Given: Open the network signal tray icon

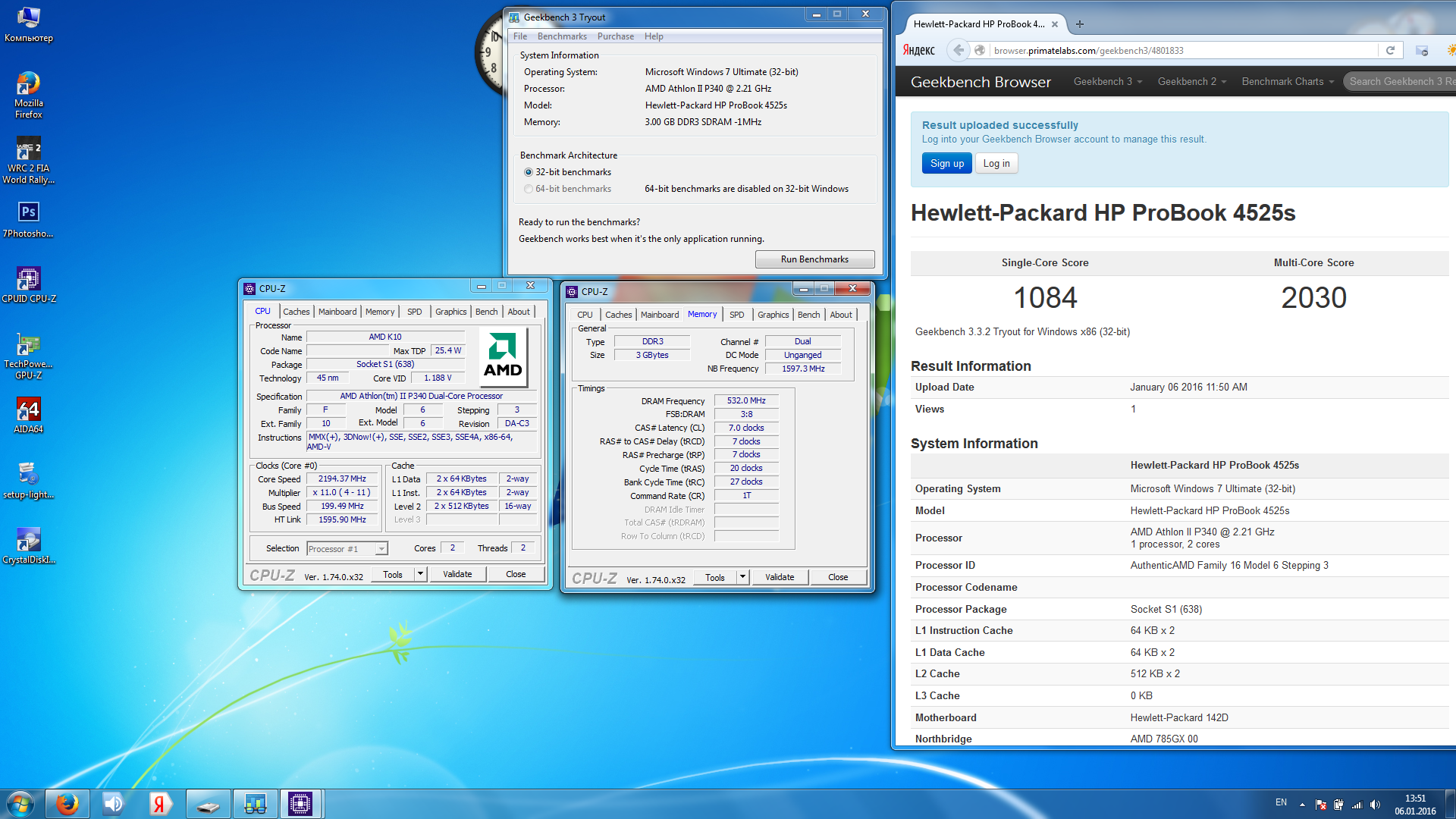Looking at the screenshot, I should tap(1357, 805).
